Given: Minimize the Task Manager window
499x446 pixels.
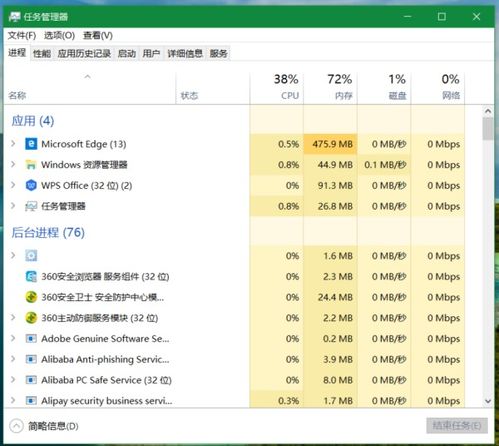Looking at the screenshot, I should [407, 16].
